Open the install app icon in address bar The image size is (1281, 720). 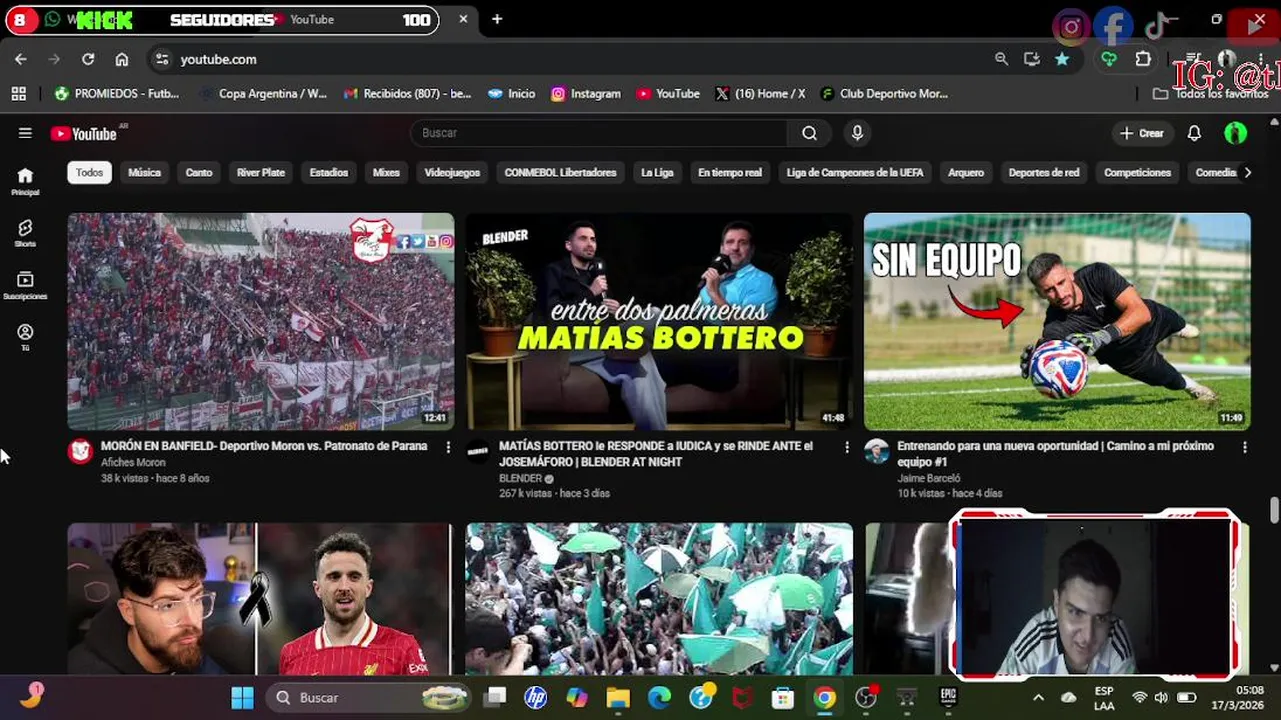1032,59
